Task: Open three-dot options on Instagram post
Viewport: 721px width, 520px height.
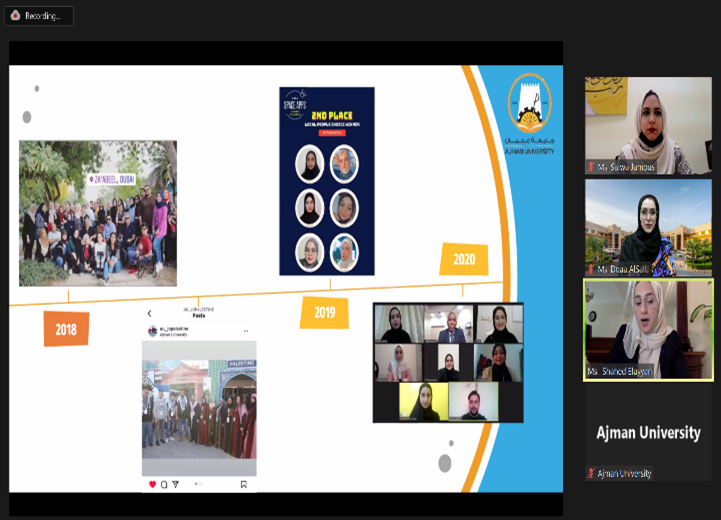Action: pos(244,329)
